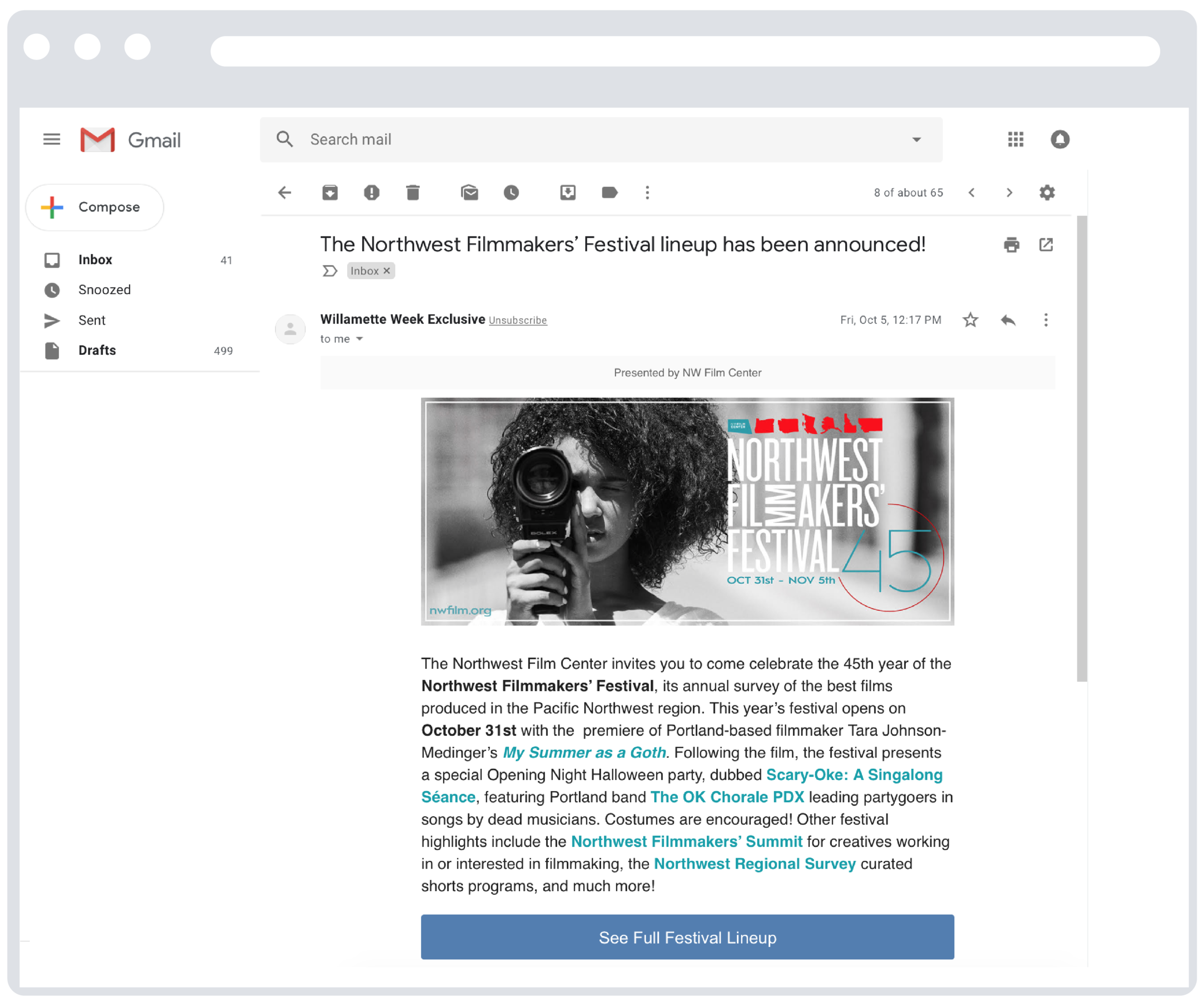Image resolution: width=1204 pixels, height=1002 pixels.
Task: Click the Drafts count 499
Action: tap(223, 351)
